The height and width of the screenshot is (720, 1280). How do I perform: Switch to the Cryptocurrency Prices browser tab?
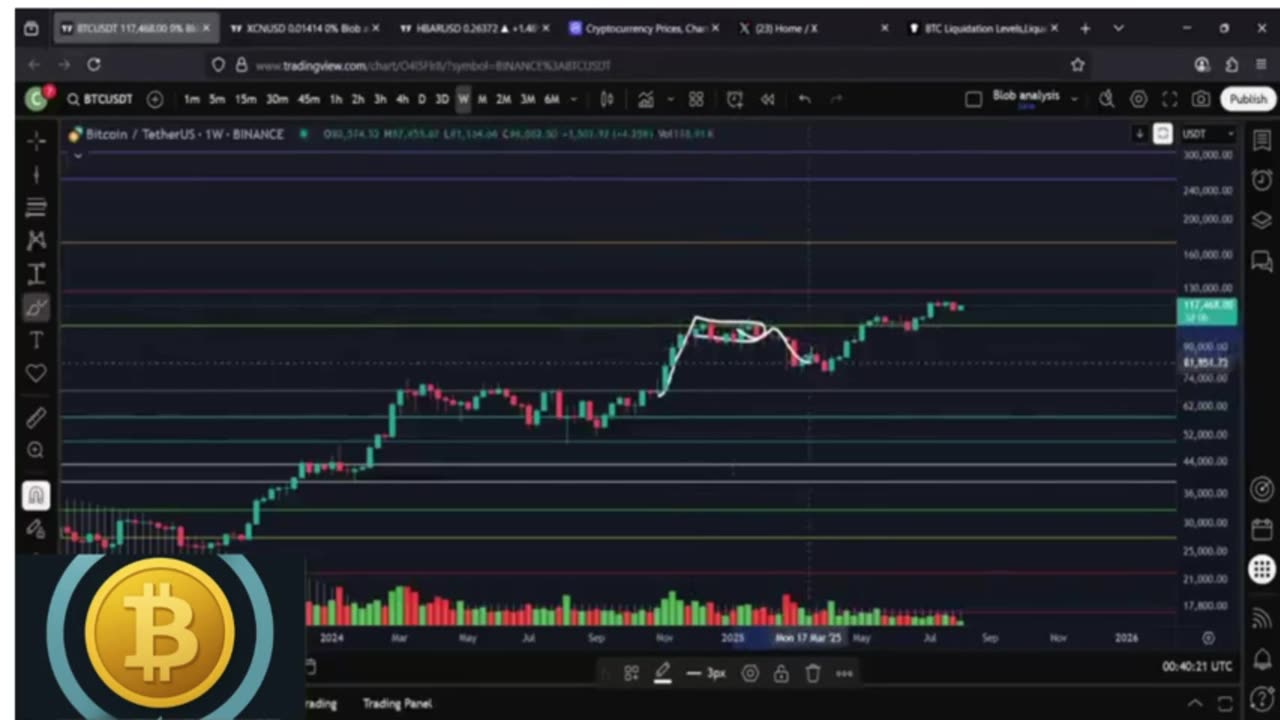click(x=644, y=29)
